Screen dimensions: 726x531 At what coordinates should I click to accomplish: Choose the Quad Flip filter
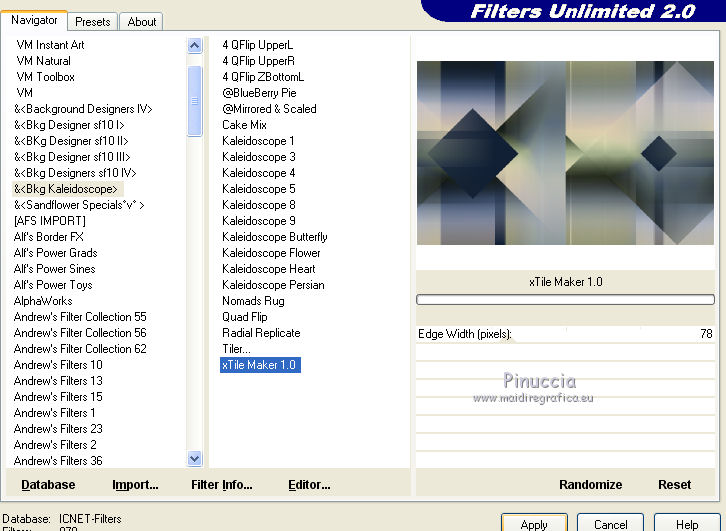pos(244,317)
